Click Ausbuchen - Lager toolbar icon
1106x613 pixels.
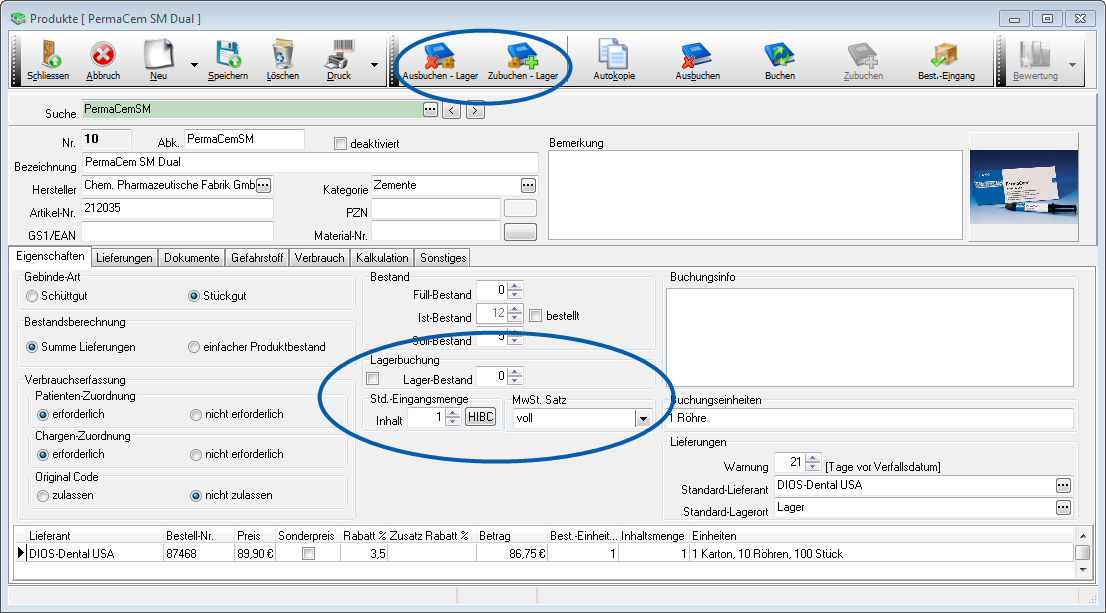click(439, 55)
